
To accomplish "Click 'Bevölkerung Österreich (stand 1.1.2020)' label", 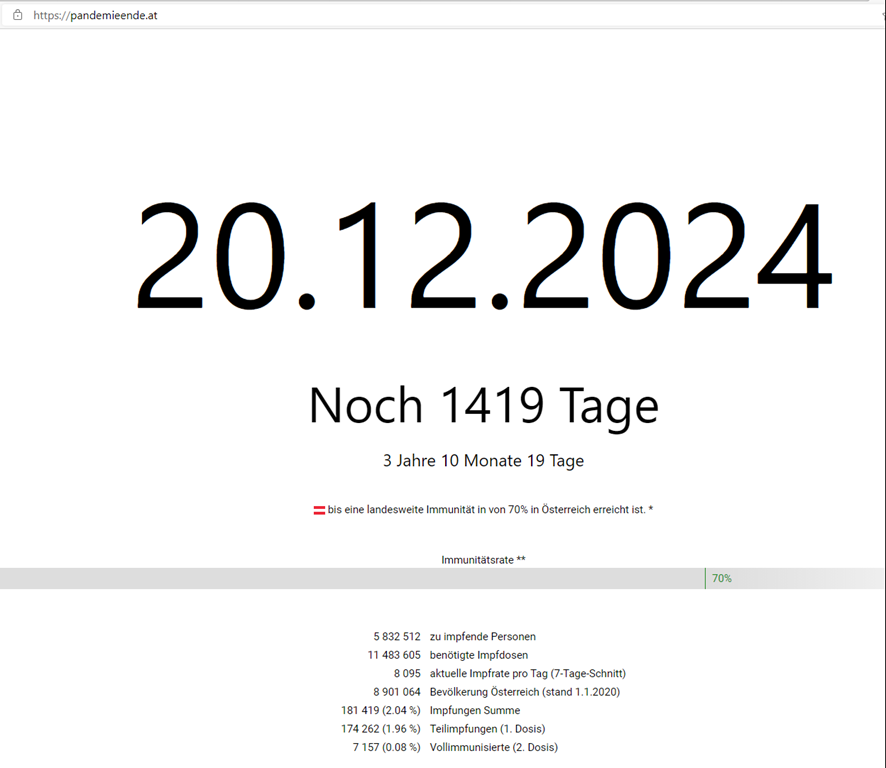I will [x=525, y=692].
